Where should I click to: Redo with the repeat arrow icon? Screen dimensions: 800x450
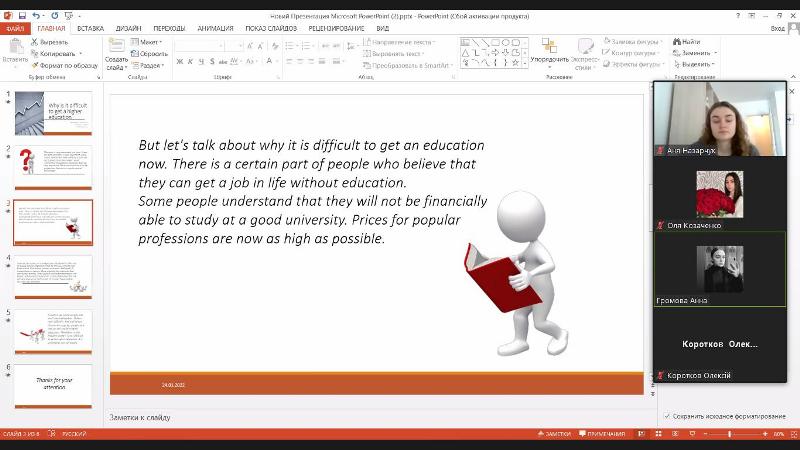[x=55, y=16]
